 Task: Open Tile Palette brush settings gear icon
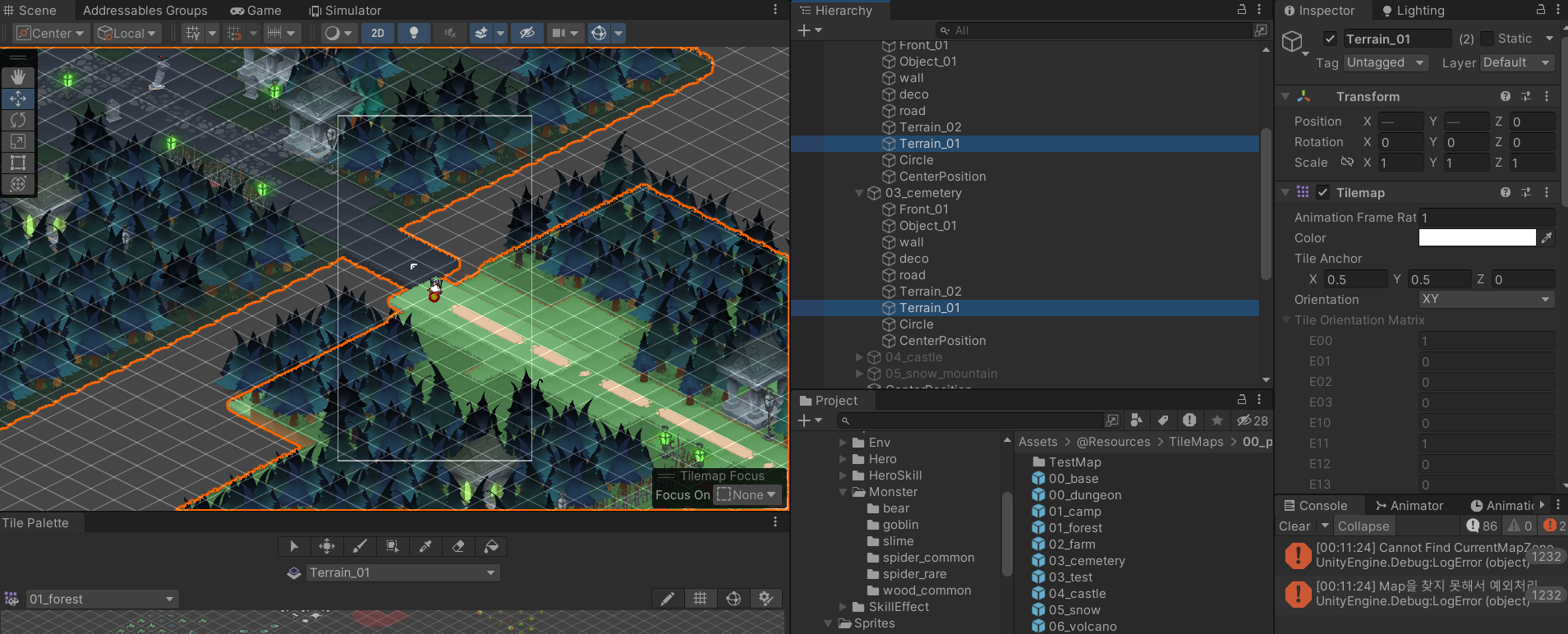[766, 599]
